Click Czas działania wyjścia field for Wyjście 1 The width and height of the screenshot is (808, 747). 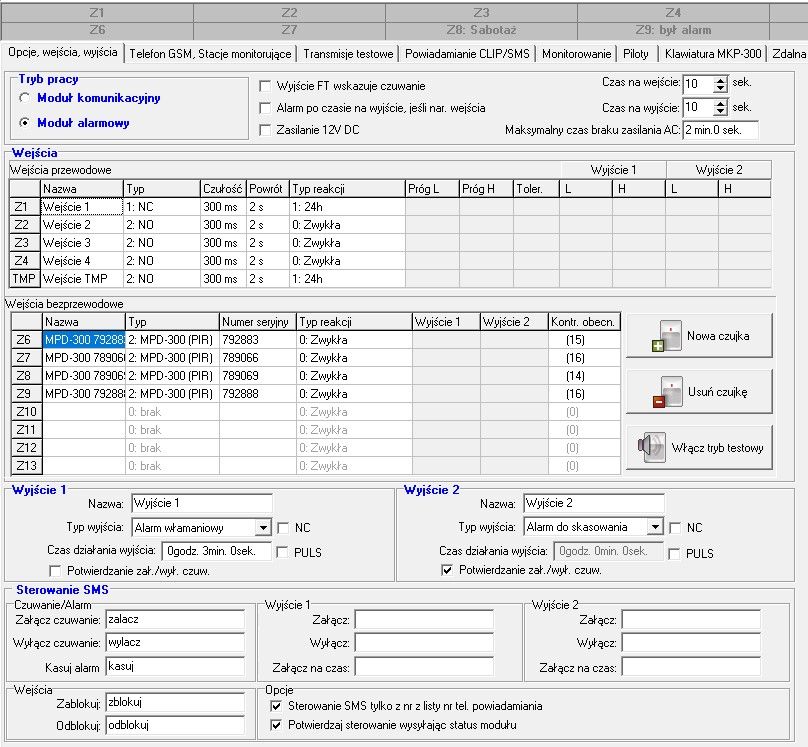216,551
